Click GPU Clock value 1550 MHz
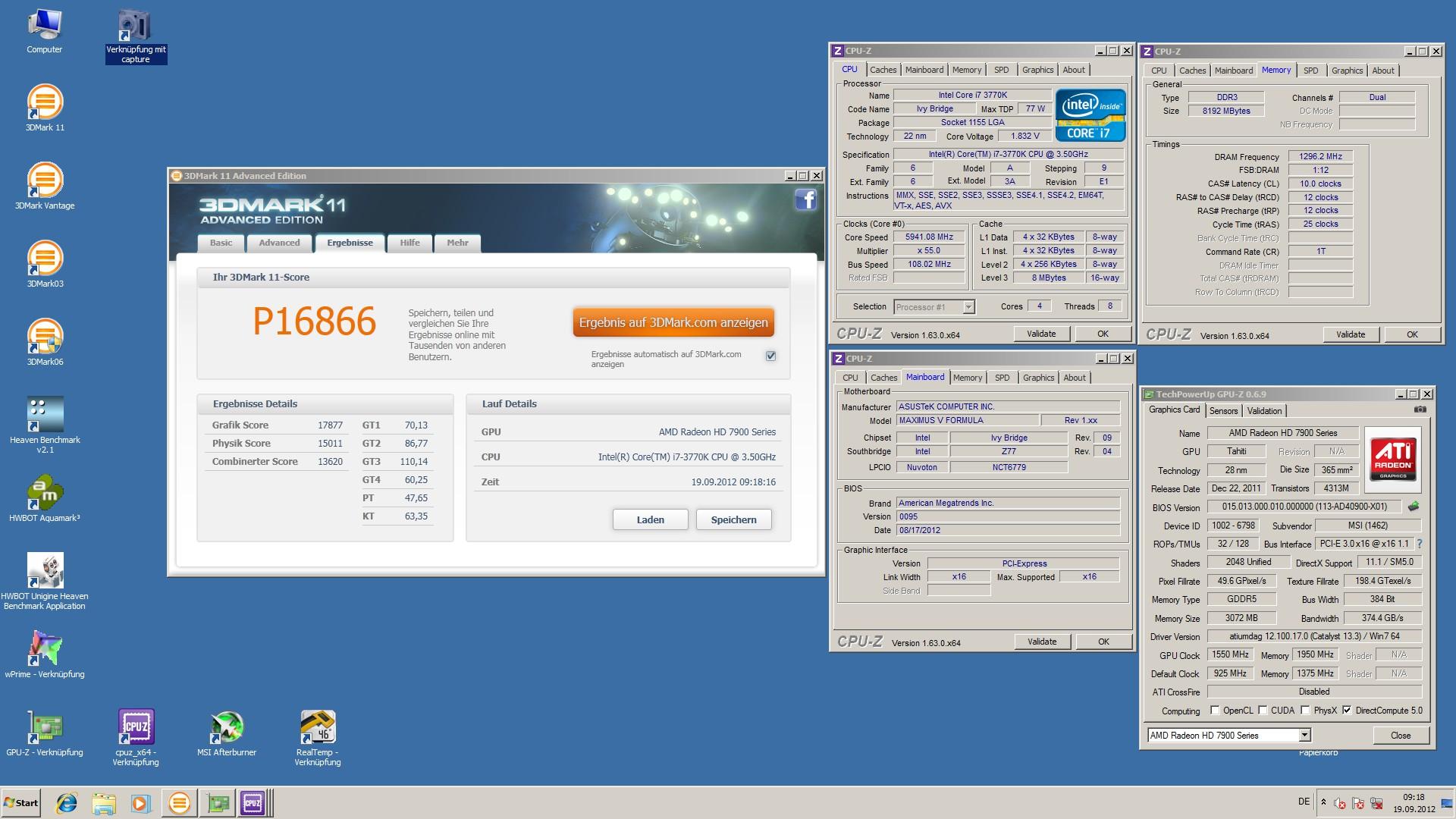This screenshot has height=819, width=1456. click(x=1230, y=654)
